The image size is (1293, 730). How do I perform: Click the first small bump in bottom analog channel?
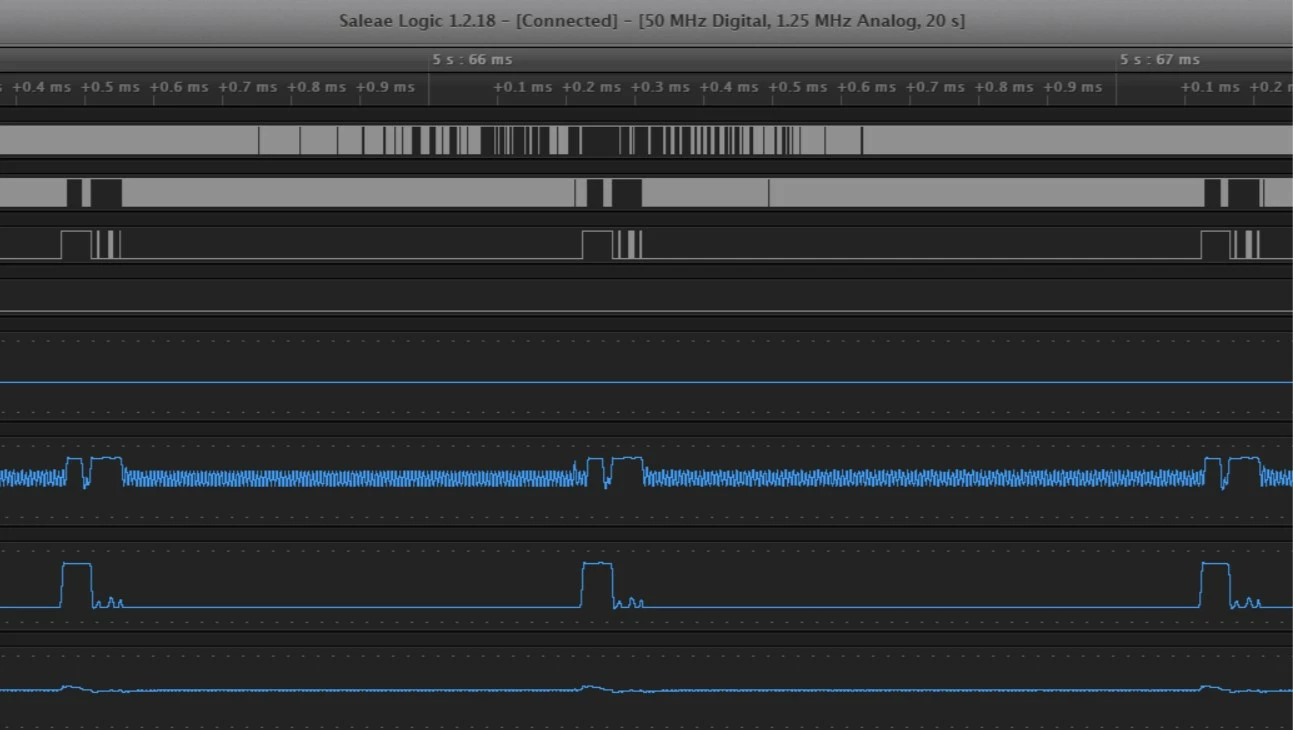click(76, 688)
